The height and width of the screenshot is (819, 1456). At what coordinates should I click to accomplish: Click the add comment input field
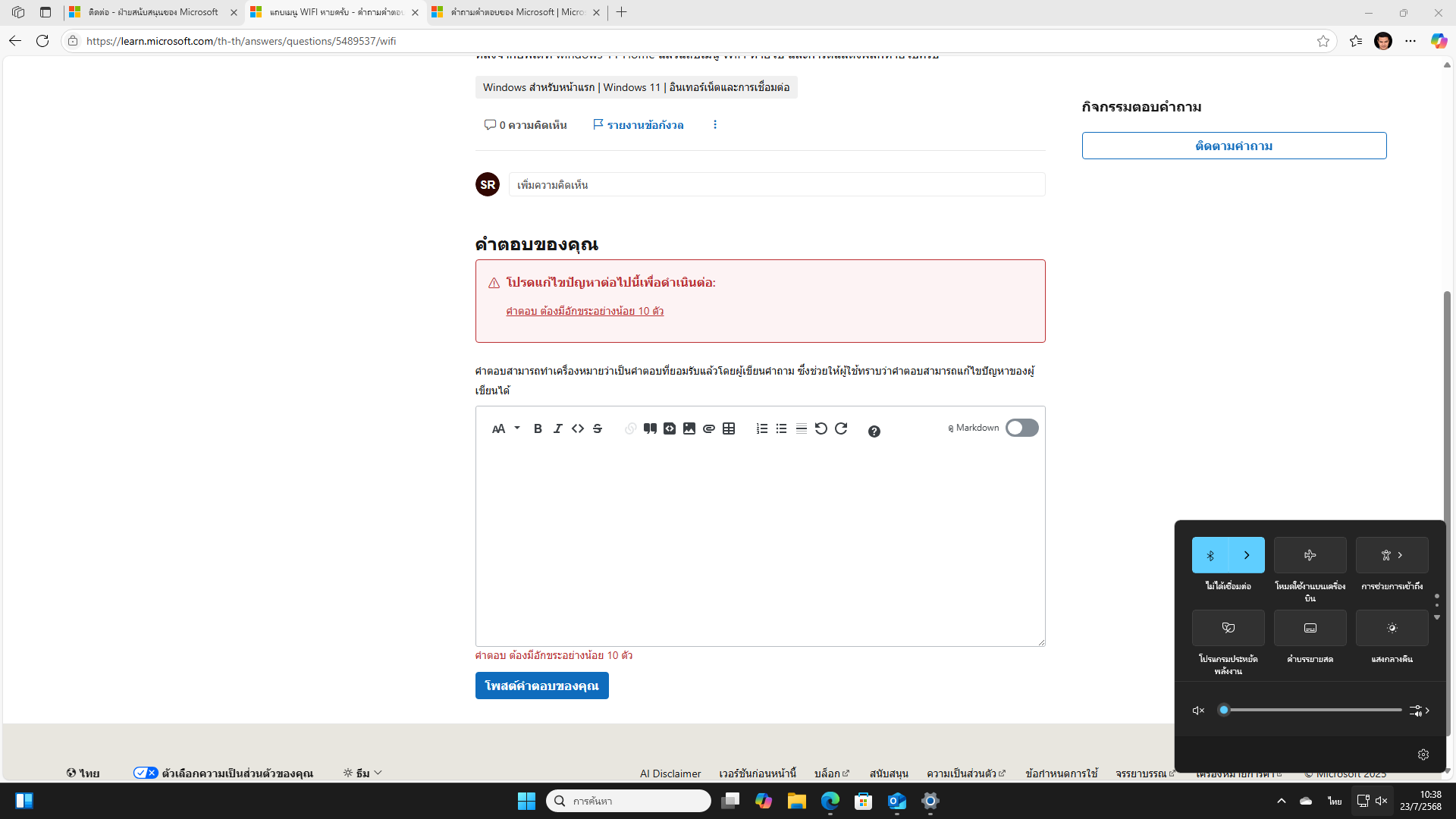pyautogui.click(x=777, y=184)
